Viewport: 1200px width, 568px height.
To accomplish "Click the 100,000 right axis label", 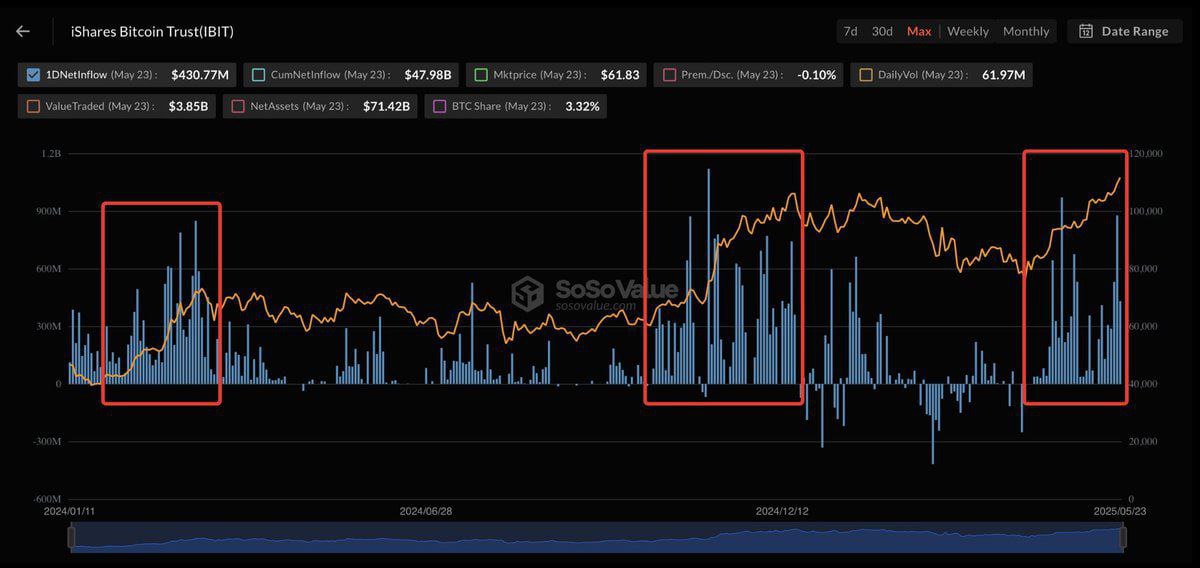I will pos(1145,212).
